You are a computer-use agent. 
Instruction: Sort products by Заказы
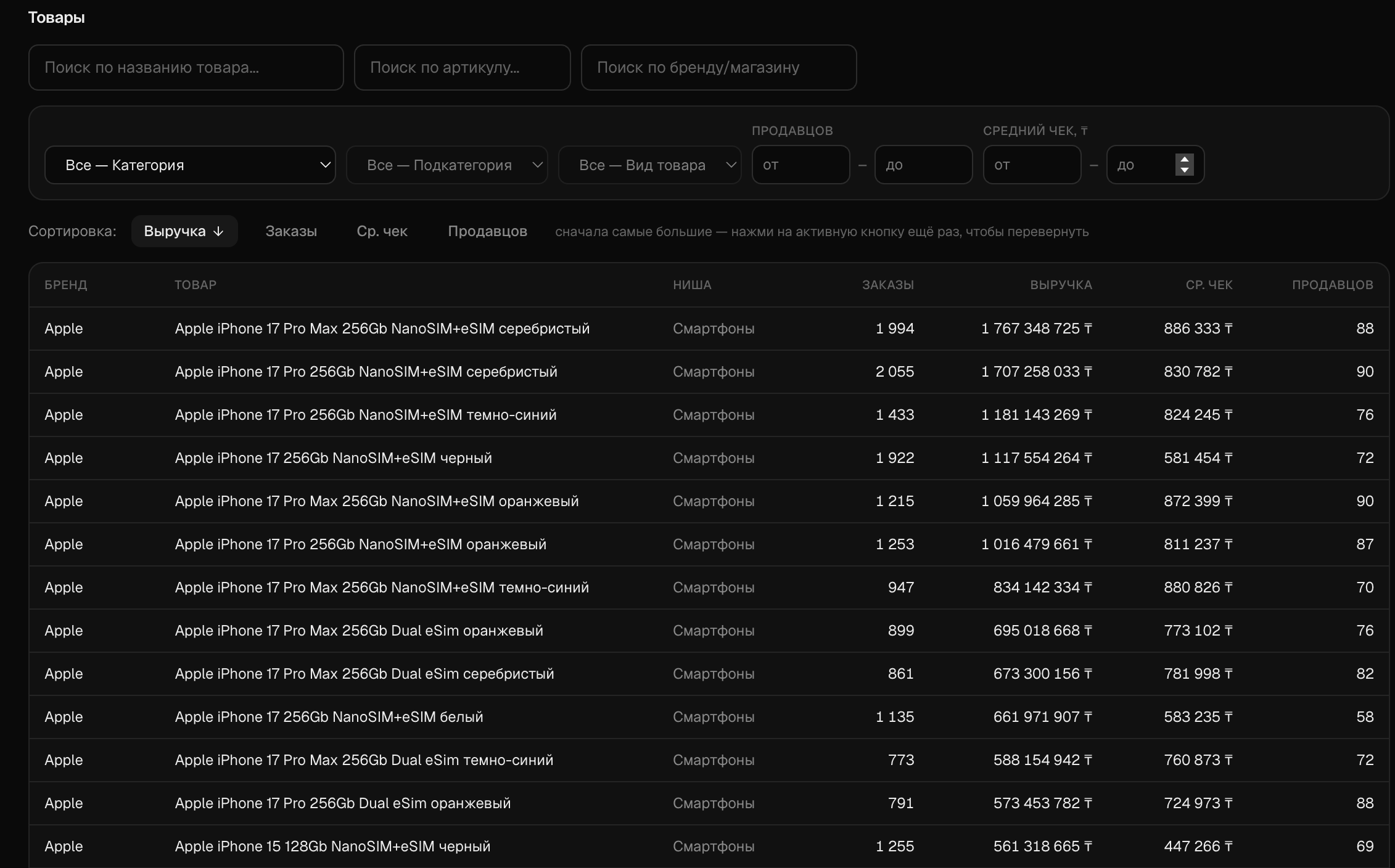(291, 231)
